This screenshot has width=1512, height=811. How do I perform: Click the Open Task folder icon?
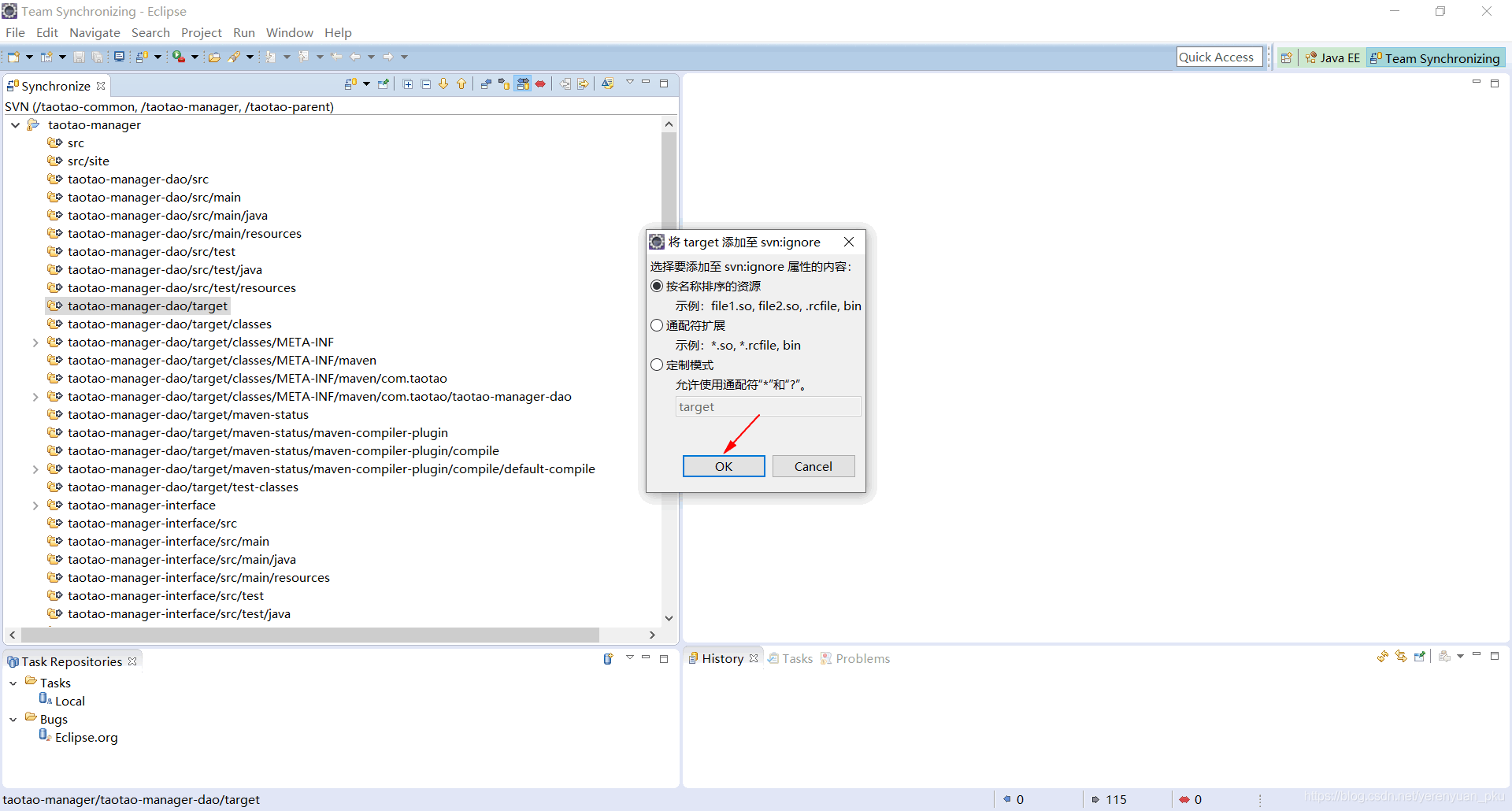(214, 57)
